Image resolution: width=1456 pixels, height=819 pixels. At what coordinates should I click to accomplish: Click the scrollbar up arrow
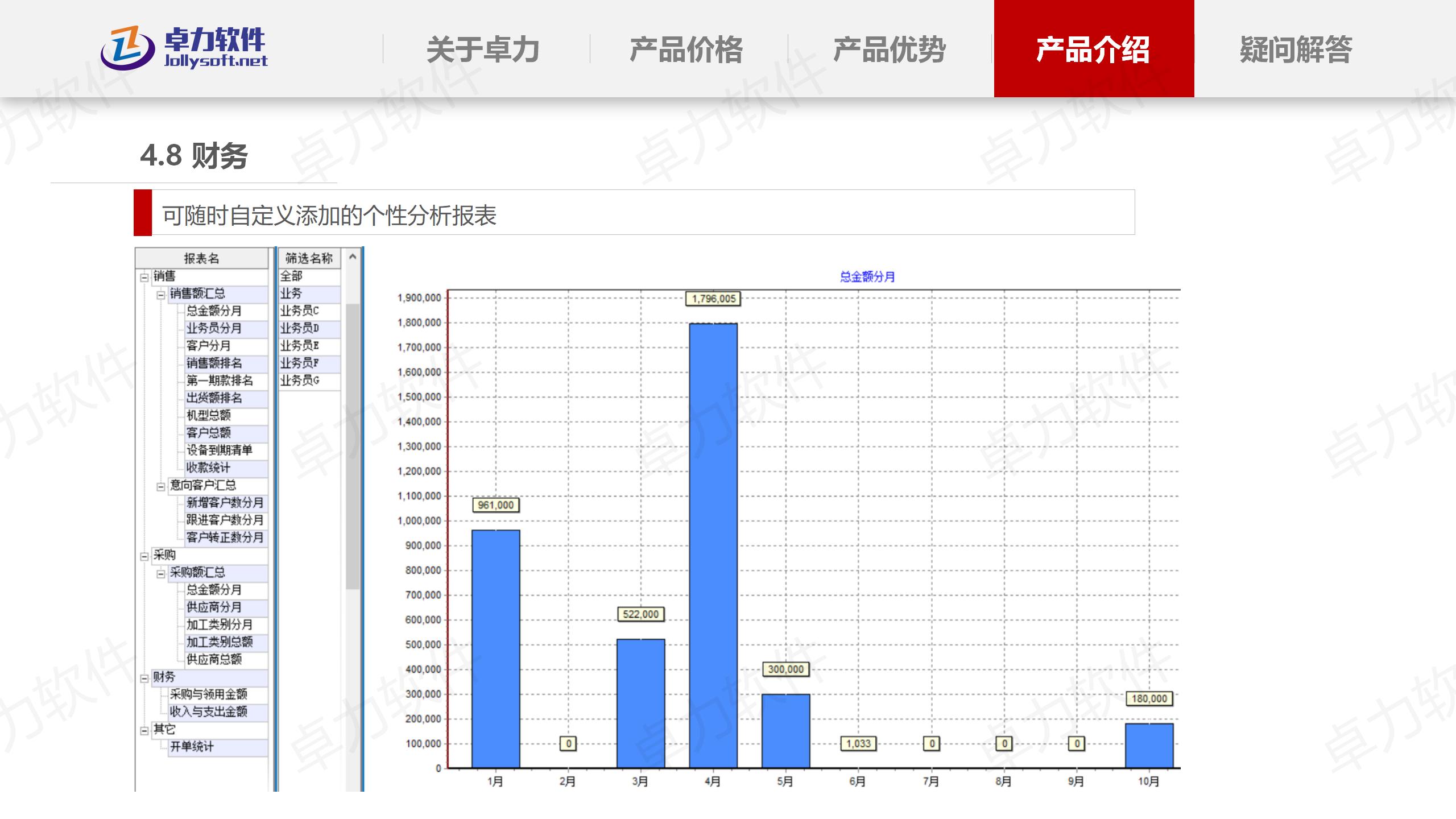(x=353, y=257)
